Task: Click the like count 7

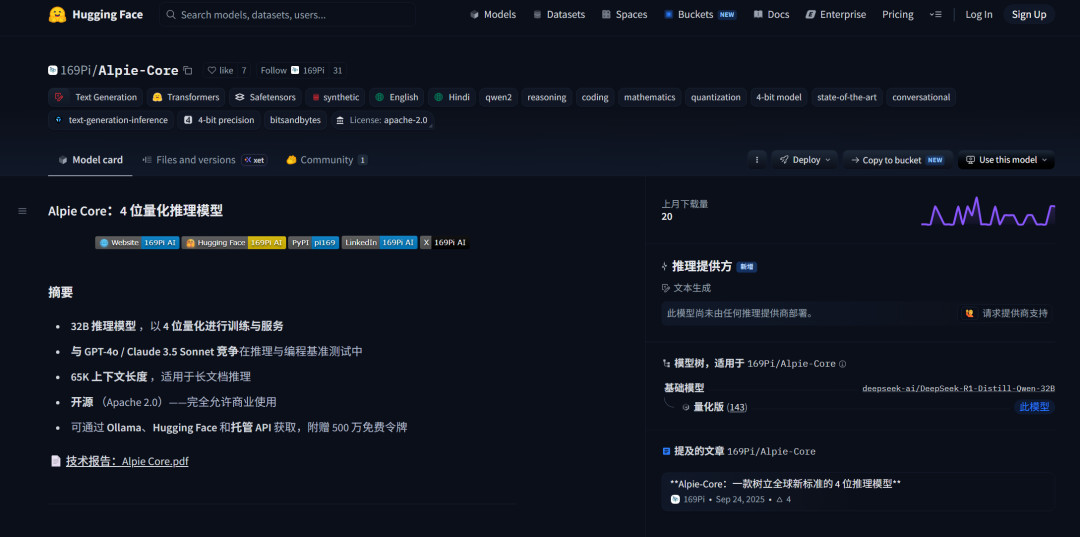Action: (244, 70)
